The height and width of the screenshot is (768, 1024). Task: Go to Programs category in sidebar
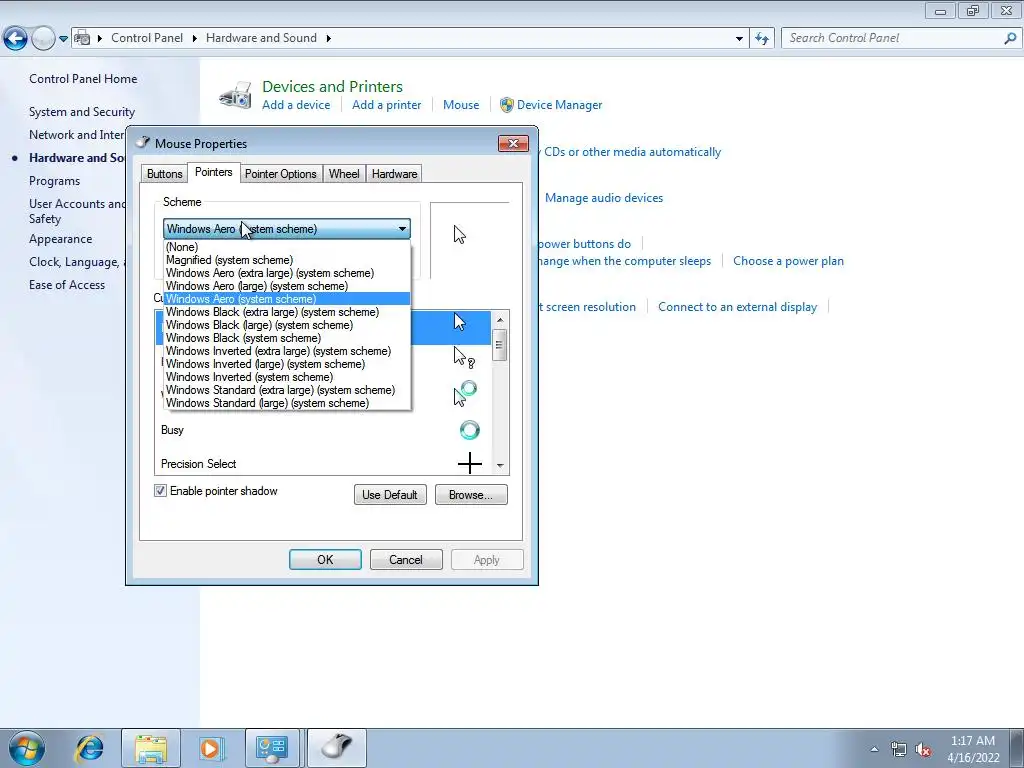[54, 181]
